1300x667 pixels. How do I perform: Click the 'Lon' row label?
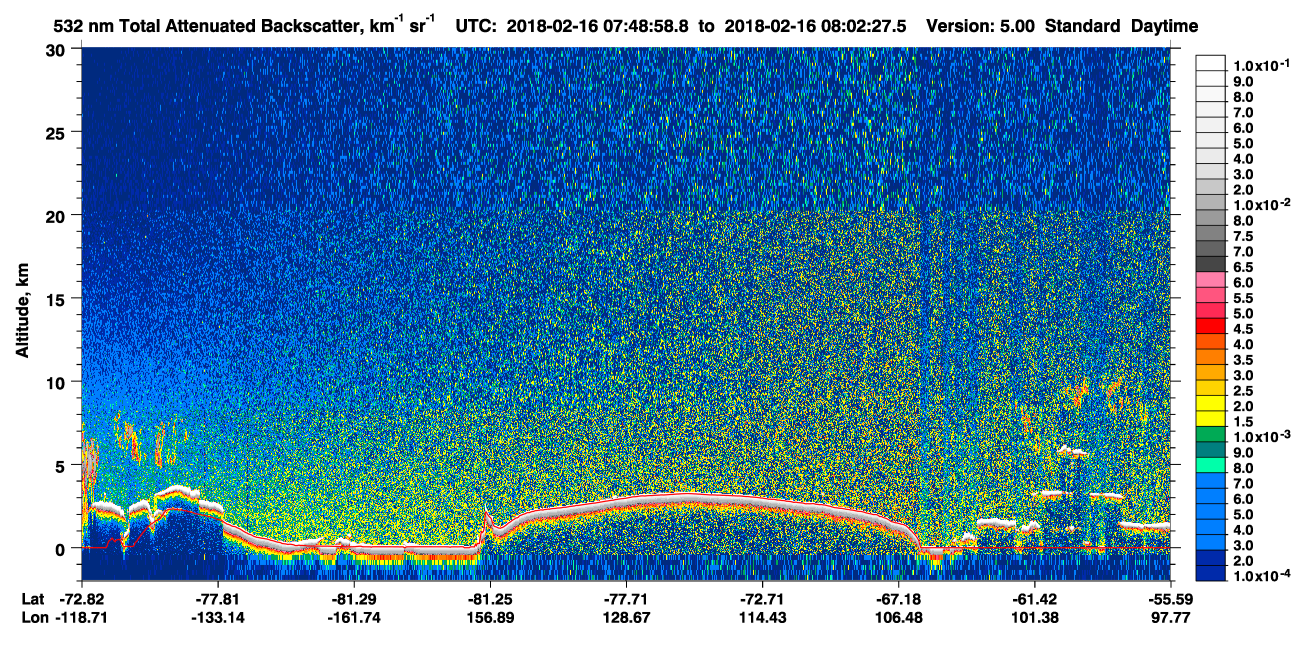[34, 618]
